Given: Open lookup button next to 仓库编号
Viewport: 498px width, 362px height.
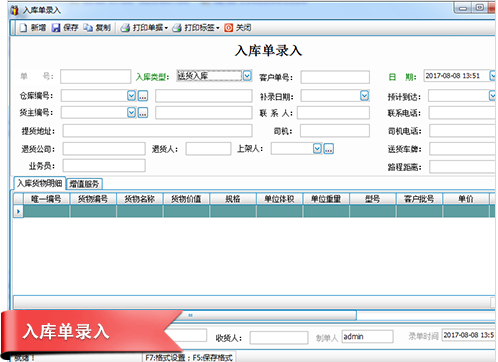Looking at the screenshot, I should [x=143, y=96].
